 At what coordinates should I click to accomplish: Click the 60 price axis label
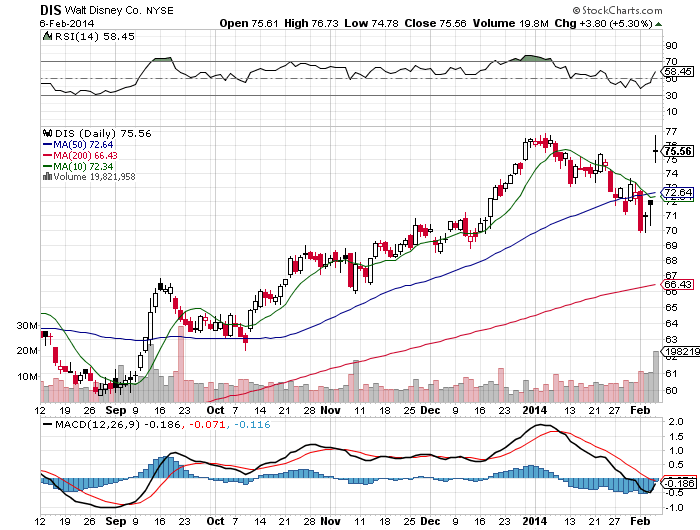pos(671,390)
